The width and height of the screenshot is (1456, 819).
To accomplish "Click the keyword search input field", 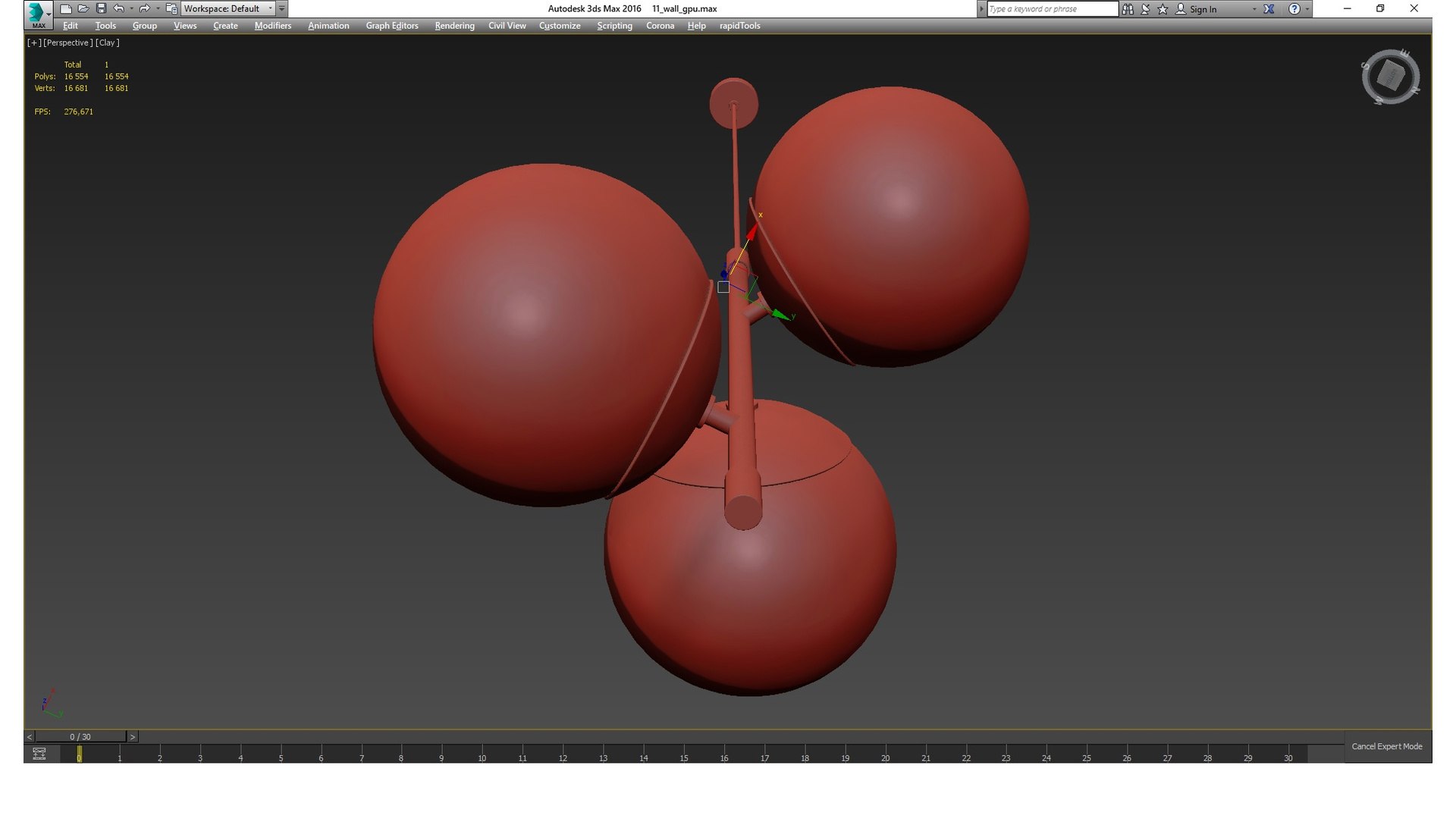I will point(1052,9).
